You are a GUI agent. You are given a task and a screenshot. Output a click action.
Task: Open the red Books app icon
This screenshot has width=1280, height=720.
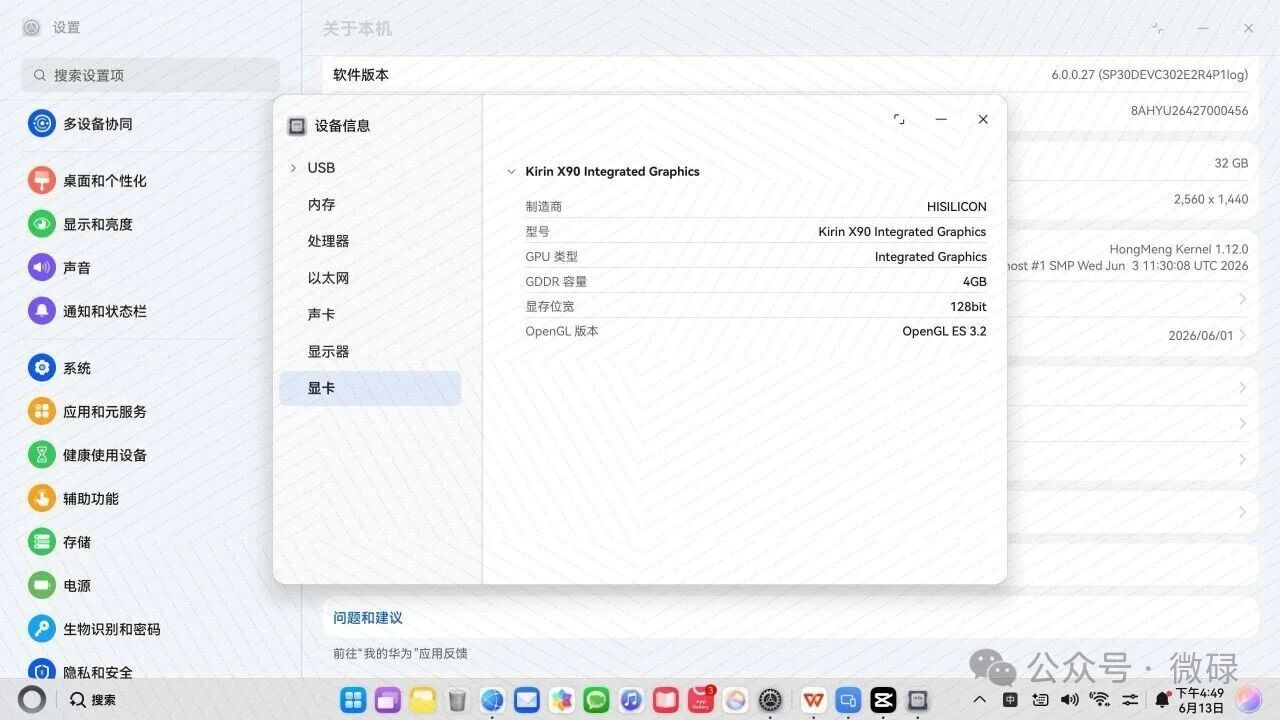pos(666,700)
